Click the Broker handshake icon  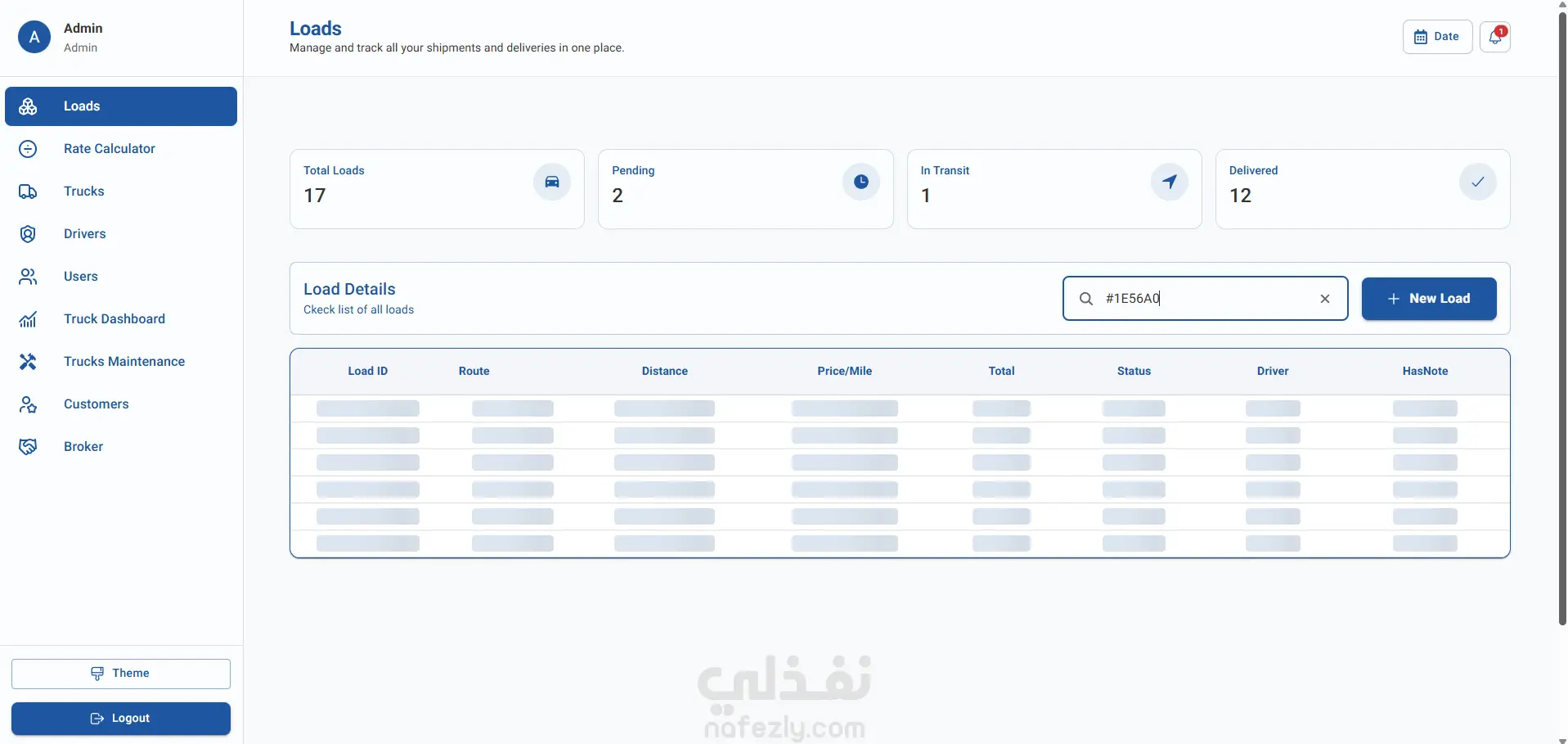(x=28, y=447)
